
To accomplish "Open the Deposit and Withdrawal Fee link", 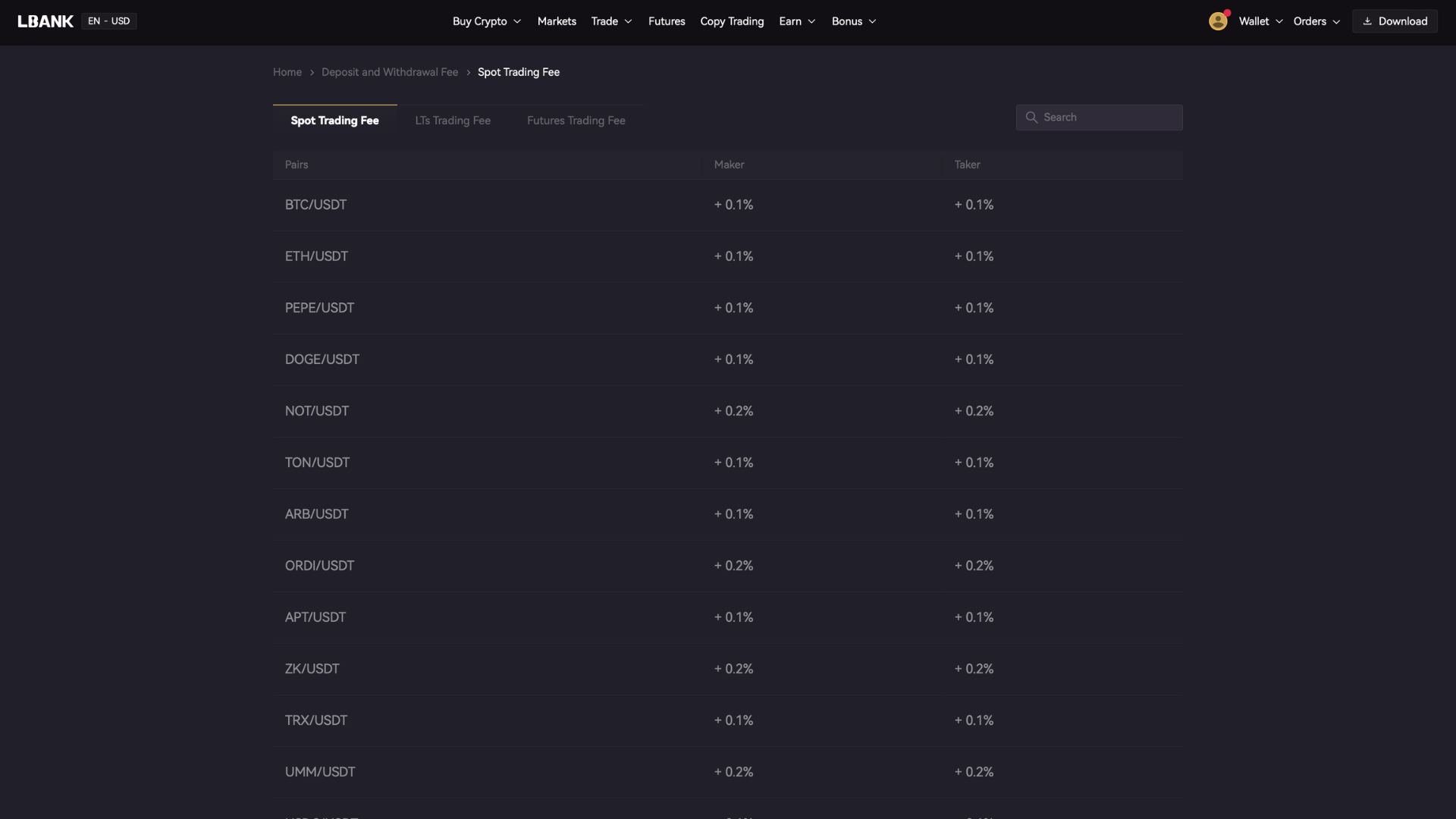I will tap(390, 71).
